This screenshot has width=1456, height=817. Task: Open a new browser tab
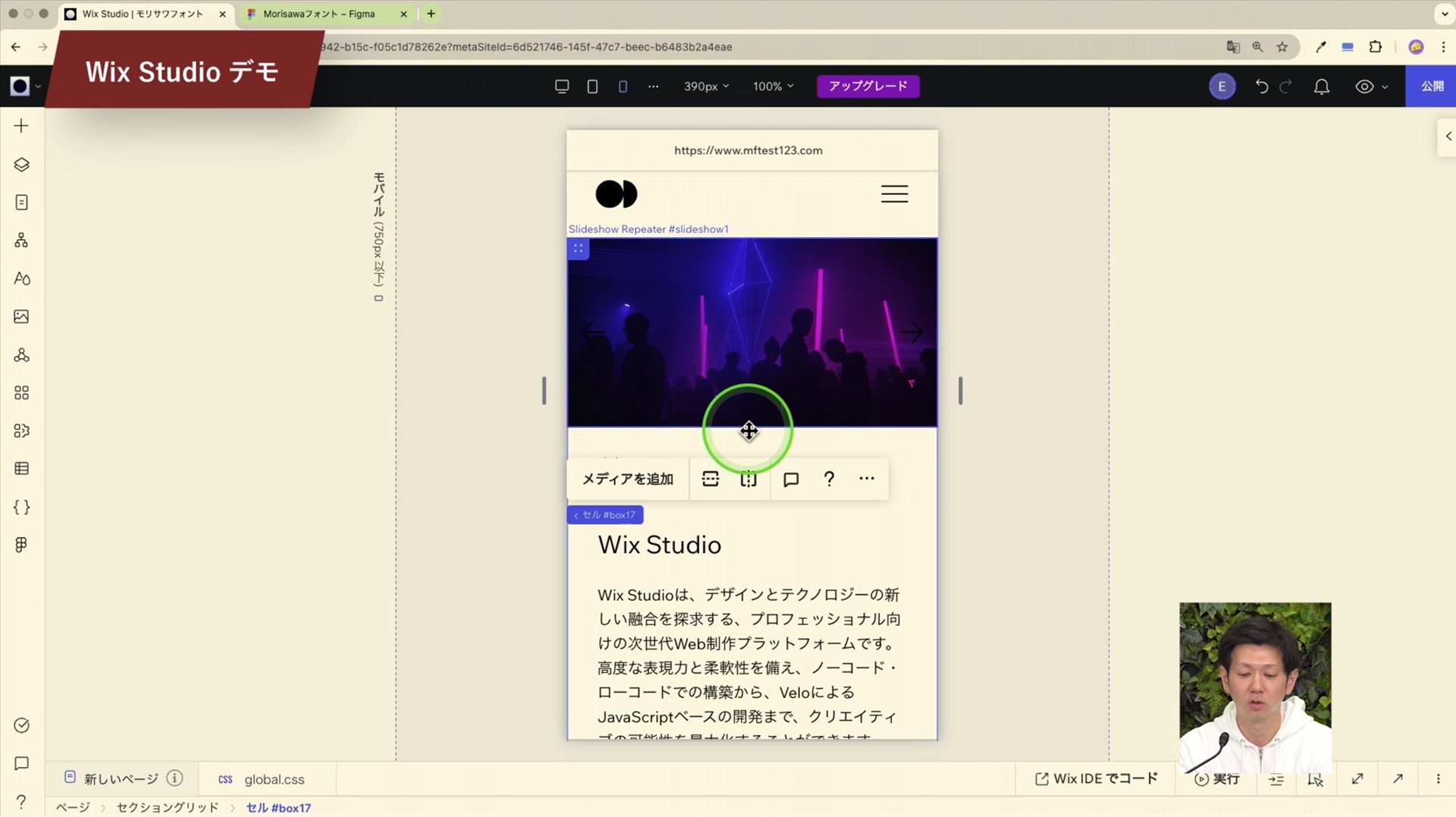tap(431, 14)
